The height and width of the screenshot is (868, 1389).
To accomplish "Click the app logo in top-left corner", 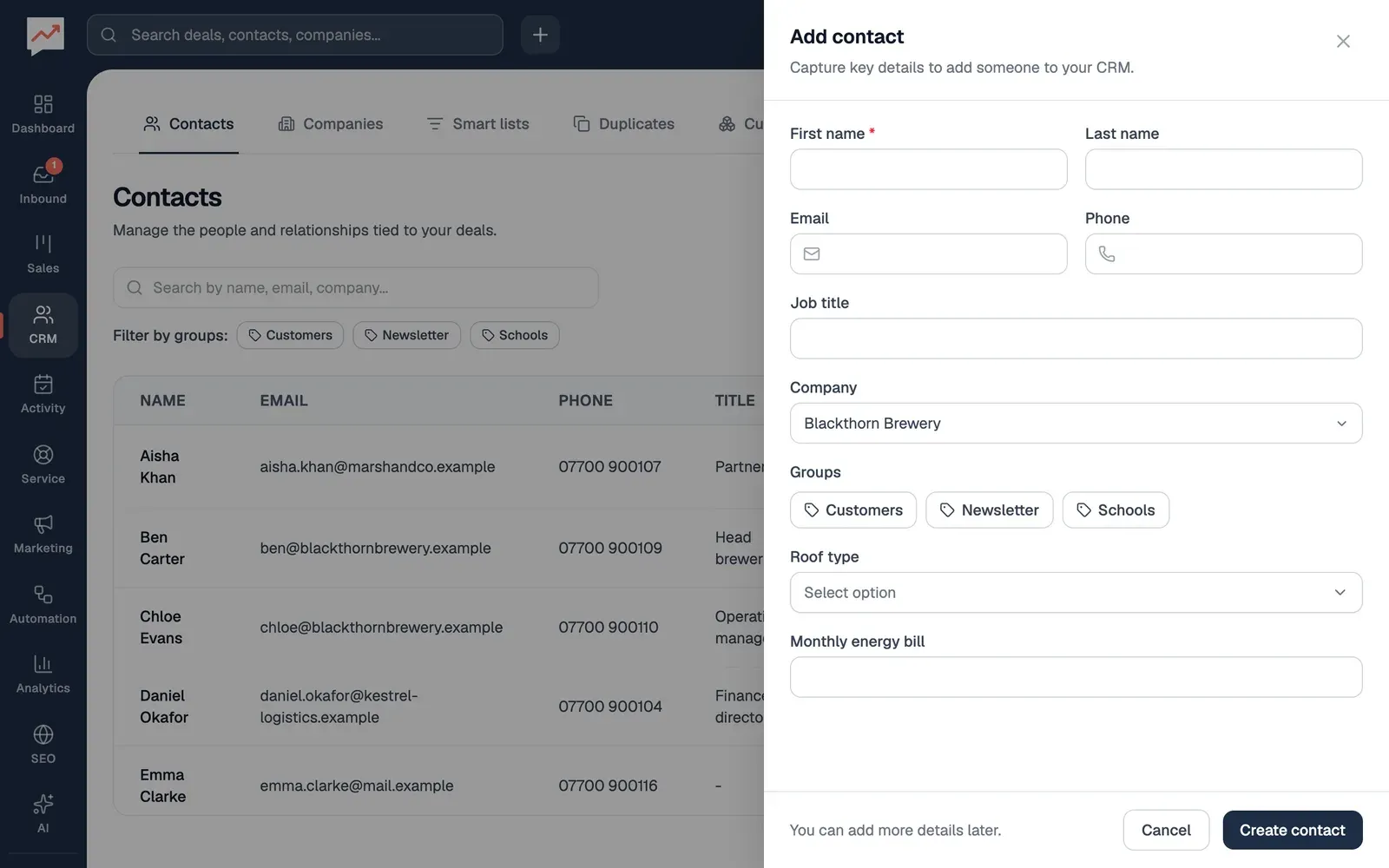I will point(45,36).
